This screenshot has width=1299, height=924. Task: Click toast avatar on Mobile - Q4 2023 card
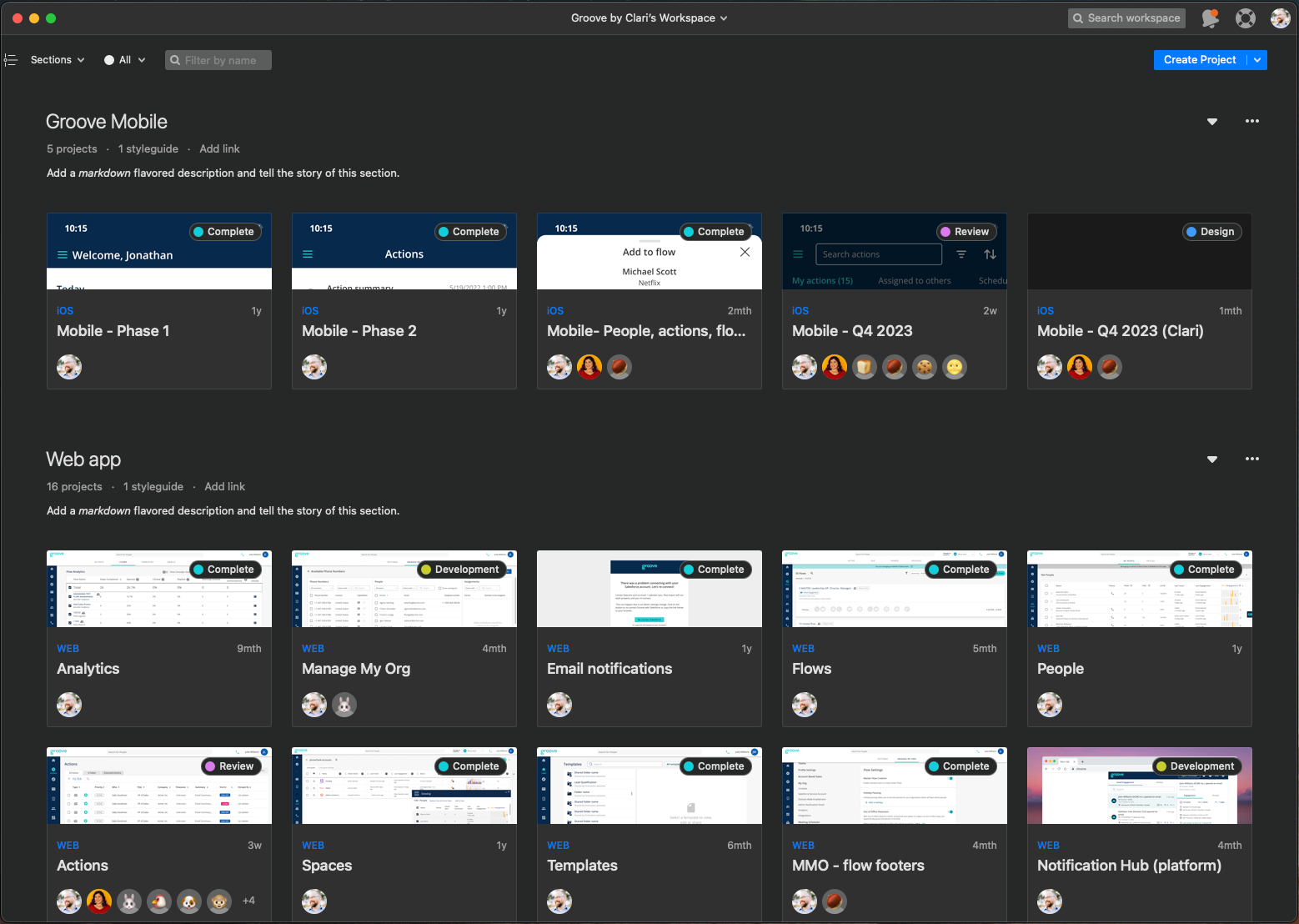tap(865, 367)
